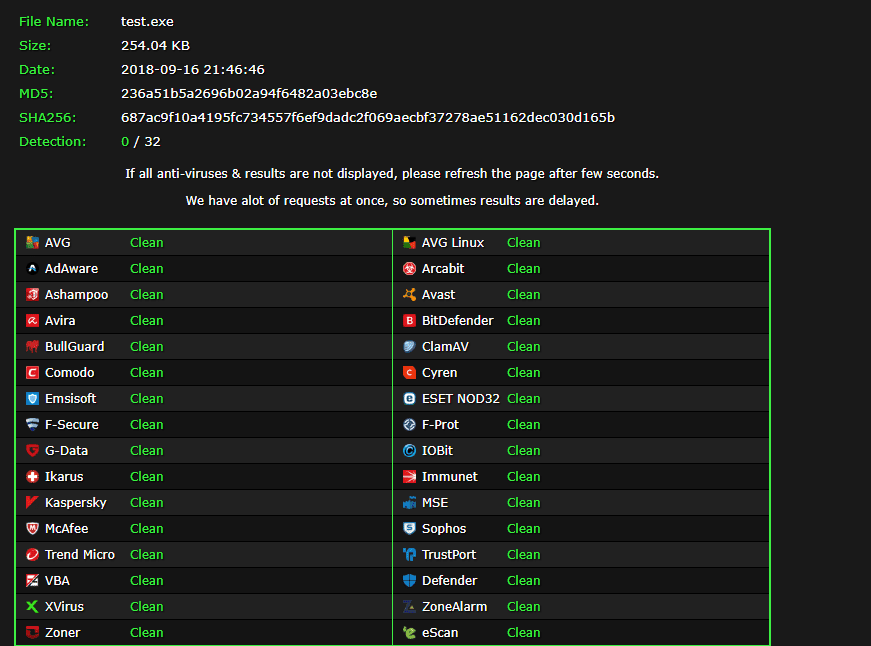Viewport: 871px width, 646px height.
Task: Click the Clean result for ClamAV
Action: [x=523, y=346]
